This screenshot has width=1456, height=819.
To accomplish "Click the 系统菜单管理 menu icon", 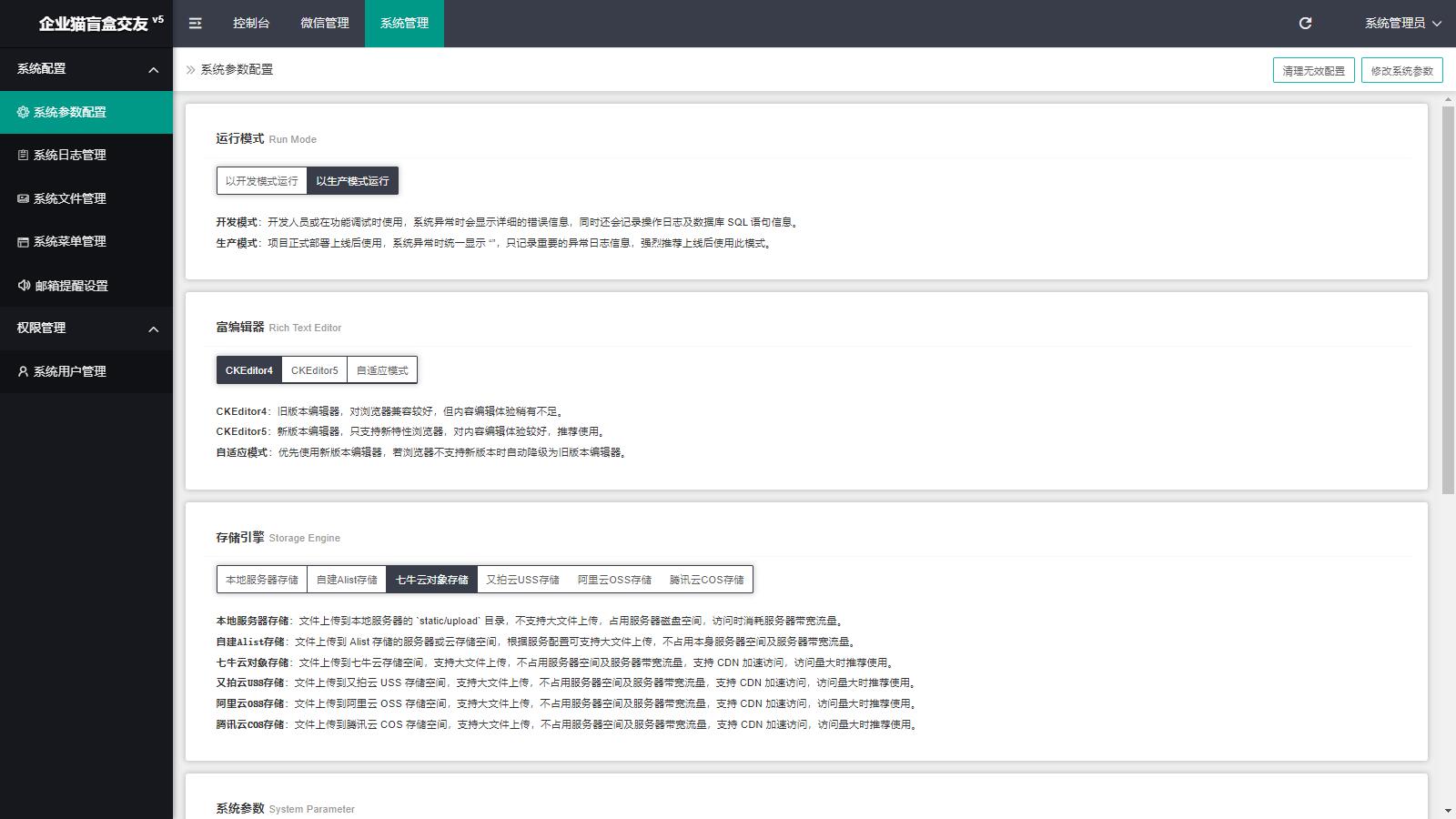I will [x=24, y=242].
